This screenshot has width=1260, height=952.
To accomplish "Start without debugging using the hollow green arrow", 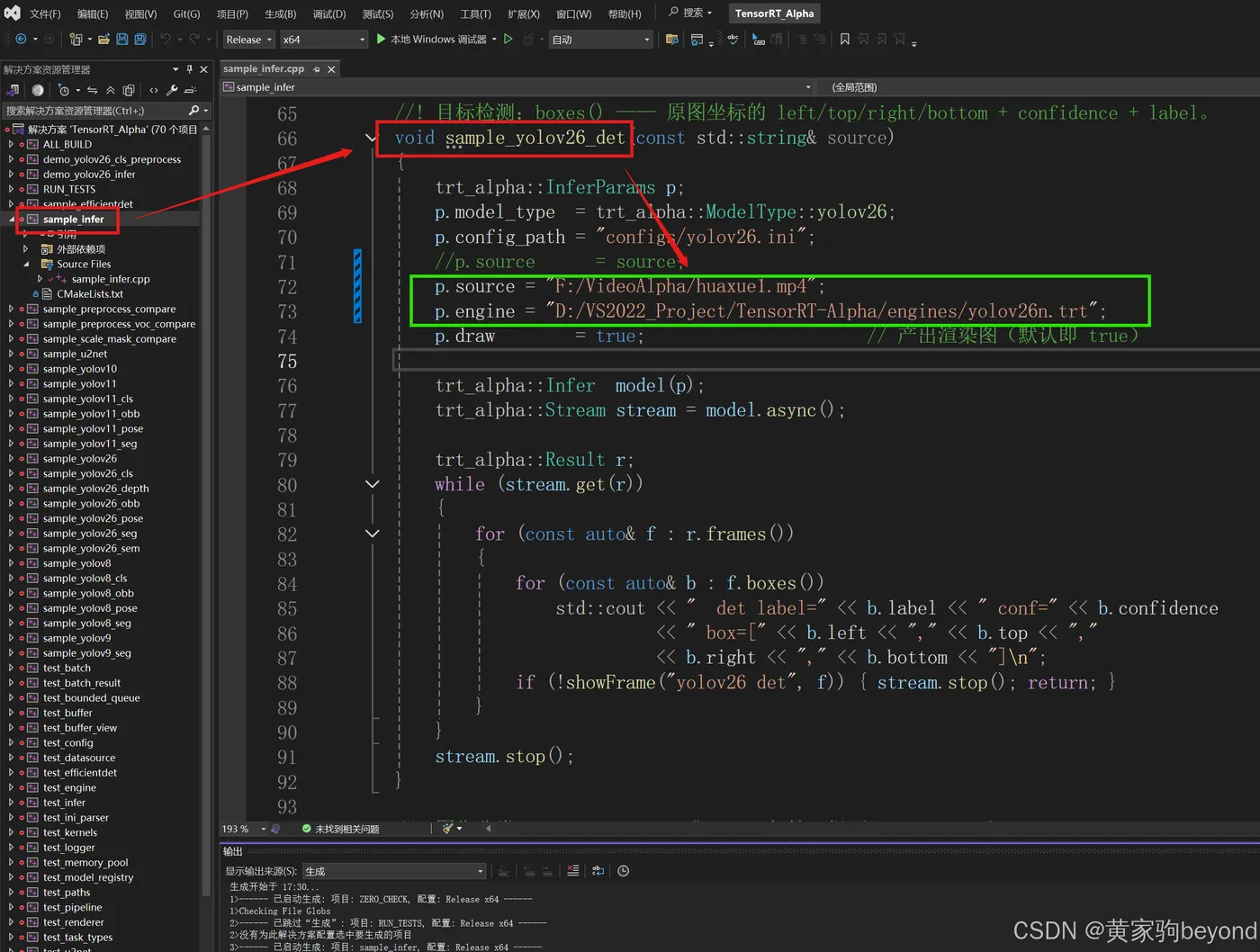I will click(508, 40).
